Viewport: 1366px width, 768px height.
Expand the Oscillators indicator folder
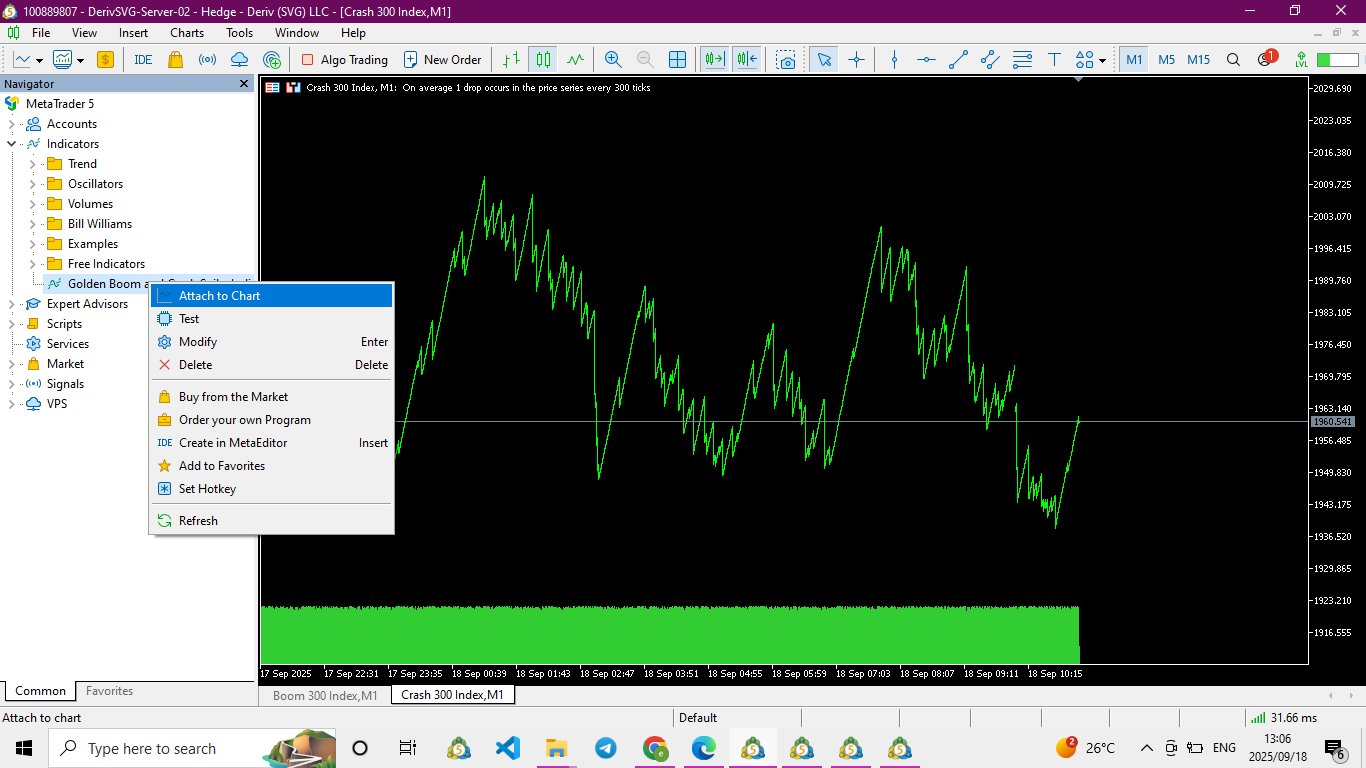point(32,184)
